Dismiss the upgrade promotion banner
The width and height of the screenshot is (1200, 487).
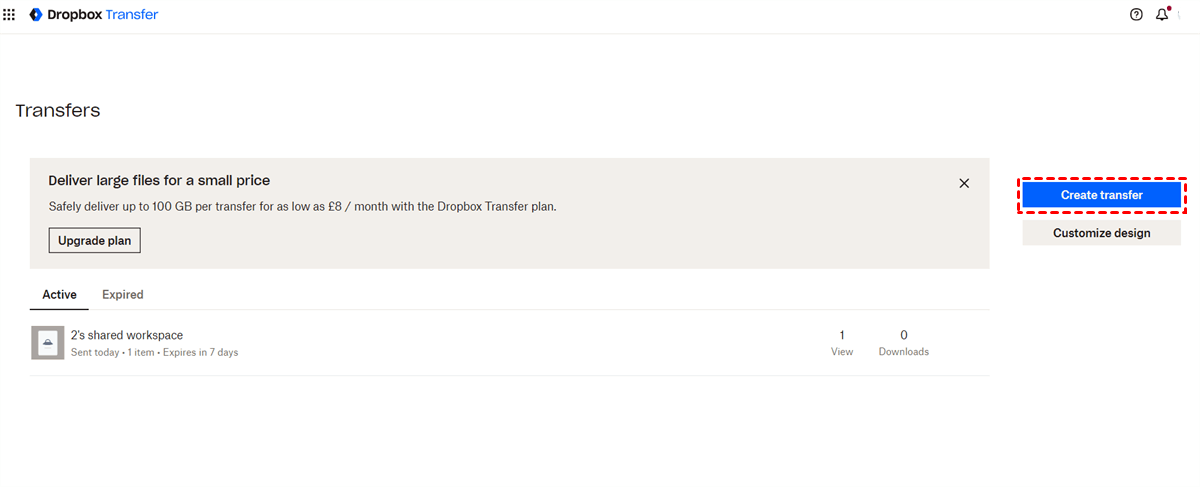[x=964, y=183]
